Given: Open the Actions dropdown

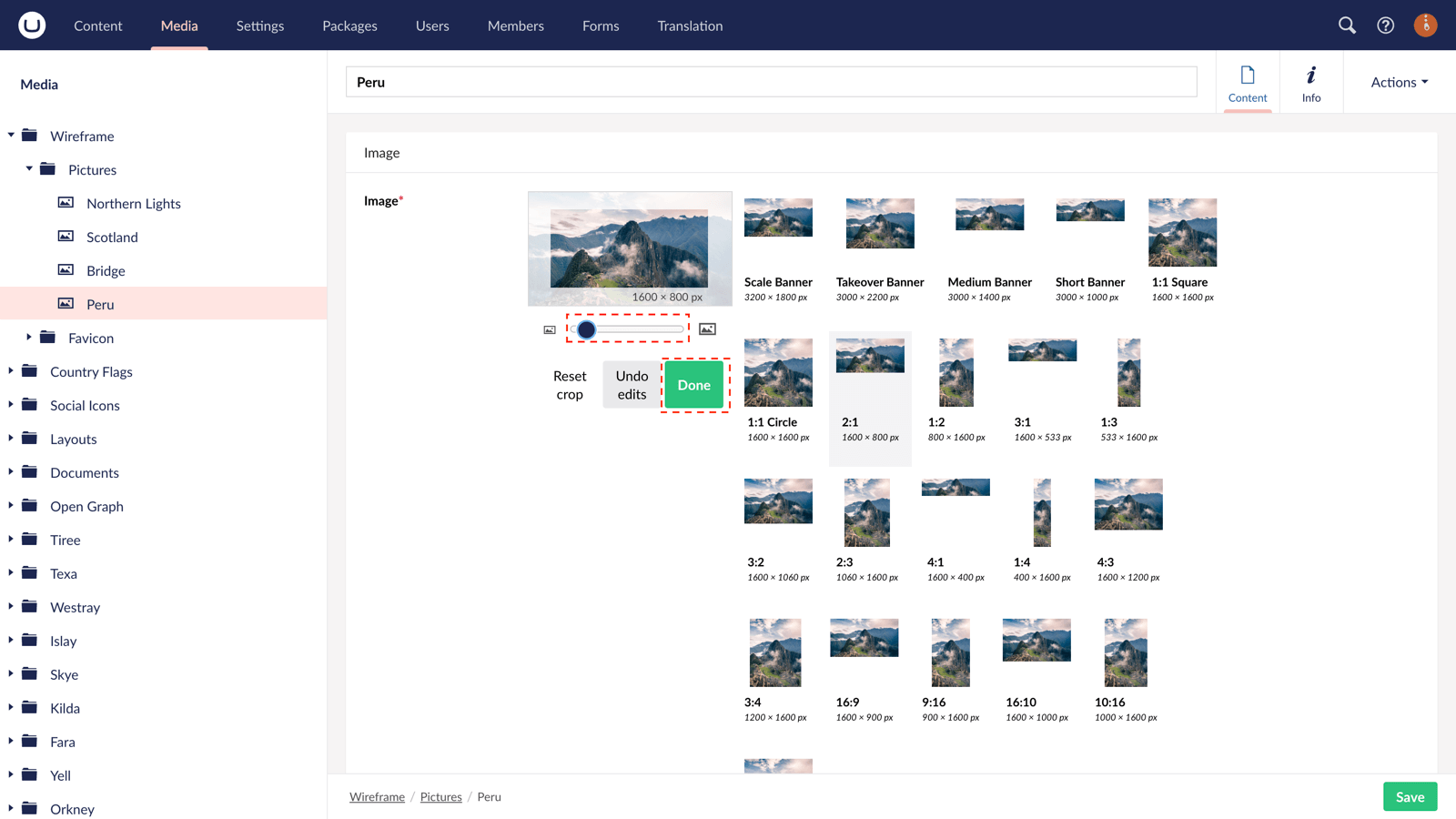Looking at the screenshot, I should 1397,82.
